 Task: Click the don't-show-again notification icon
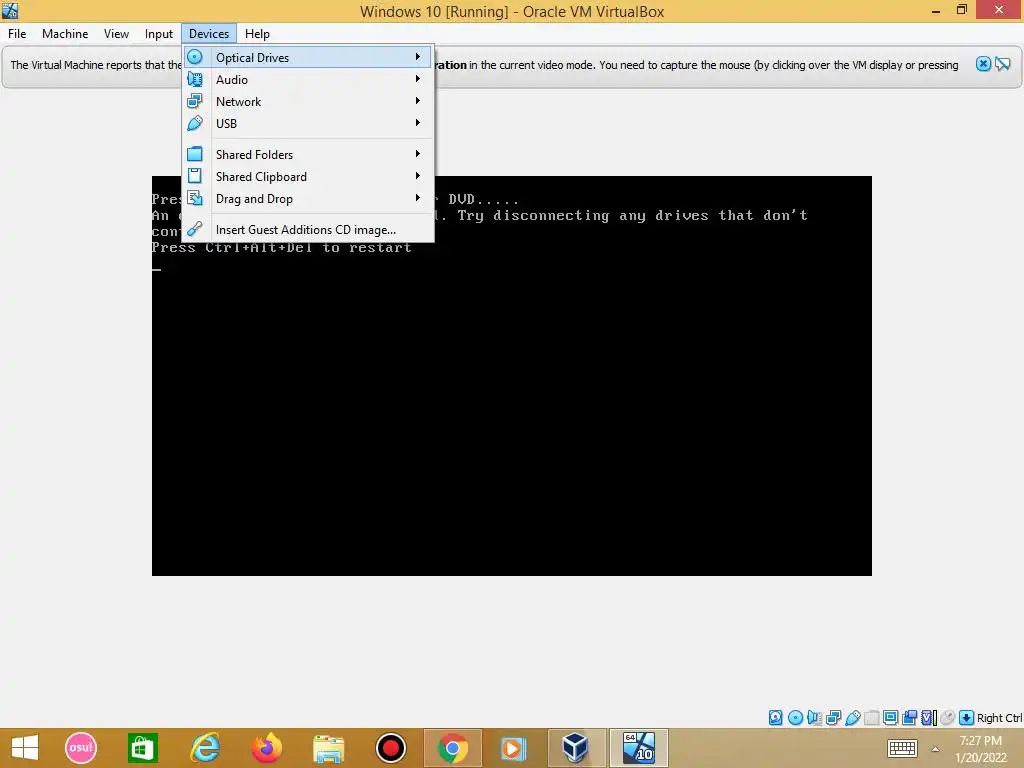[x=1003, y=64]
